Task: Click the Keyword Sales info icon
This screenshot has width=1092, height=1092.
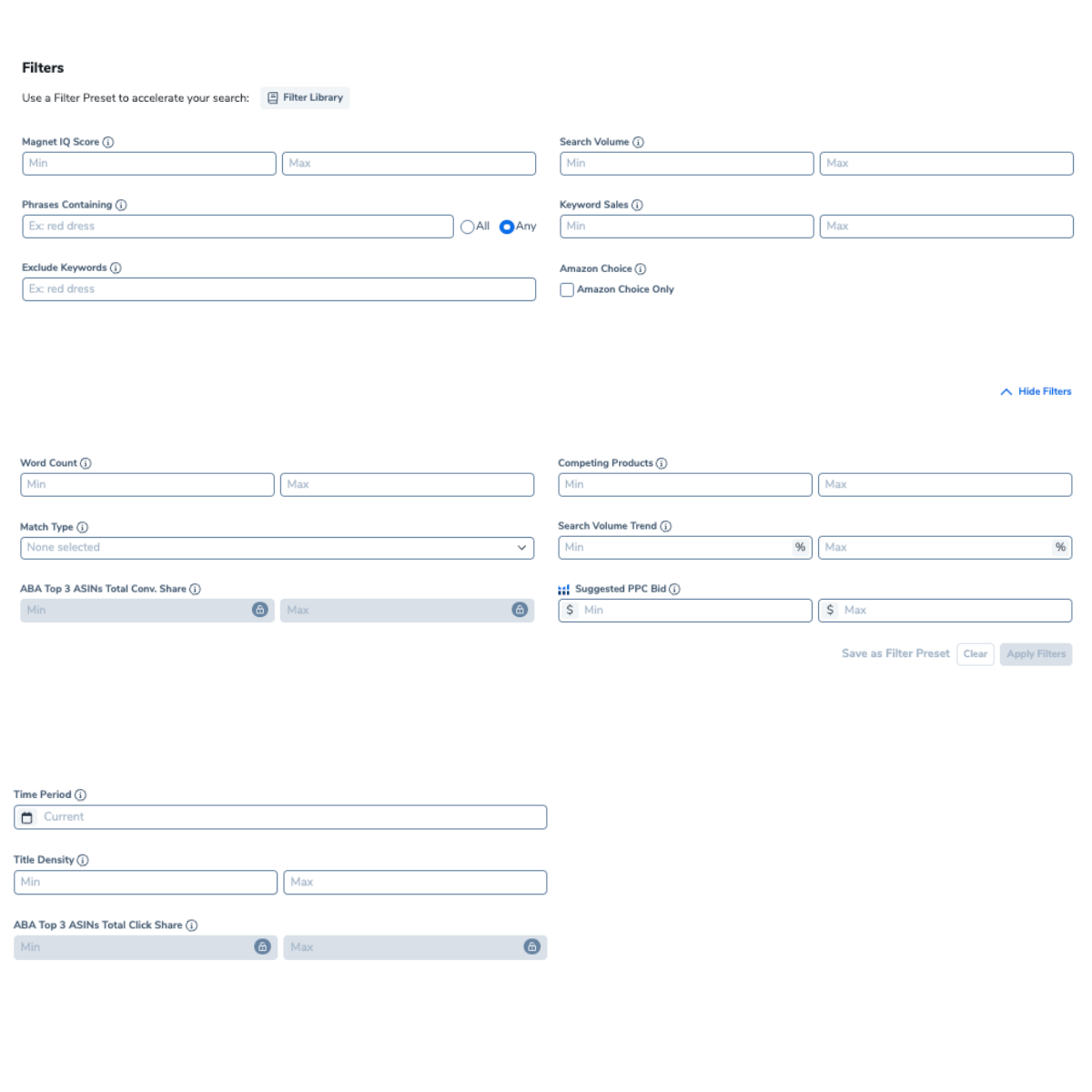Action: coord(637,205)
